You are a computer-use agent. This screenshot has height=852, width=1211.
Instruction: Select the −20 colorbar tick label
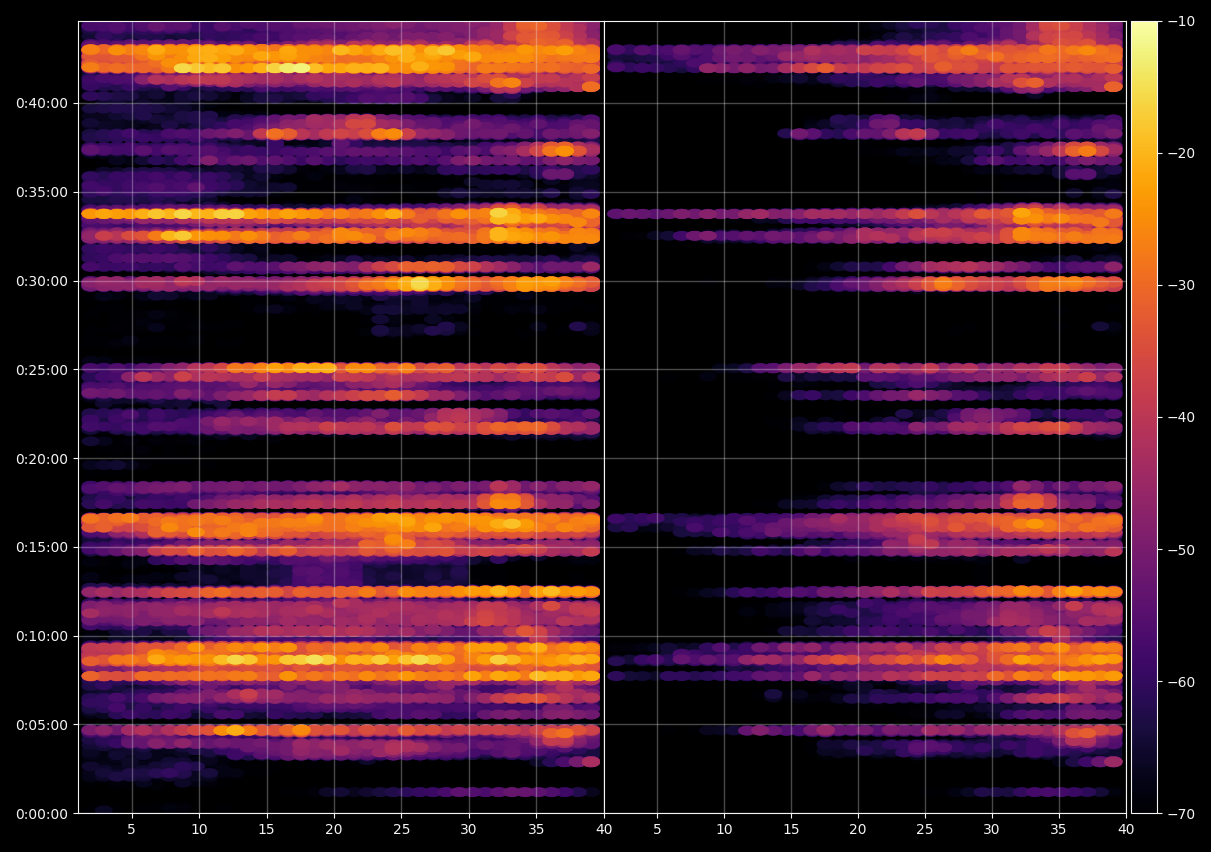pyautogui.click(x=1180, y=153)
